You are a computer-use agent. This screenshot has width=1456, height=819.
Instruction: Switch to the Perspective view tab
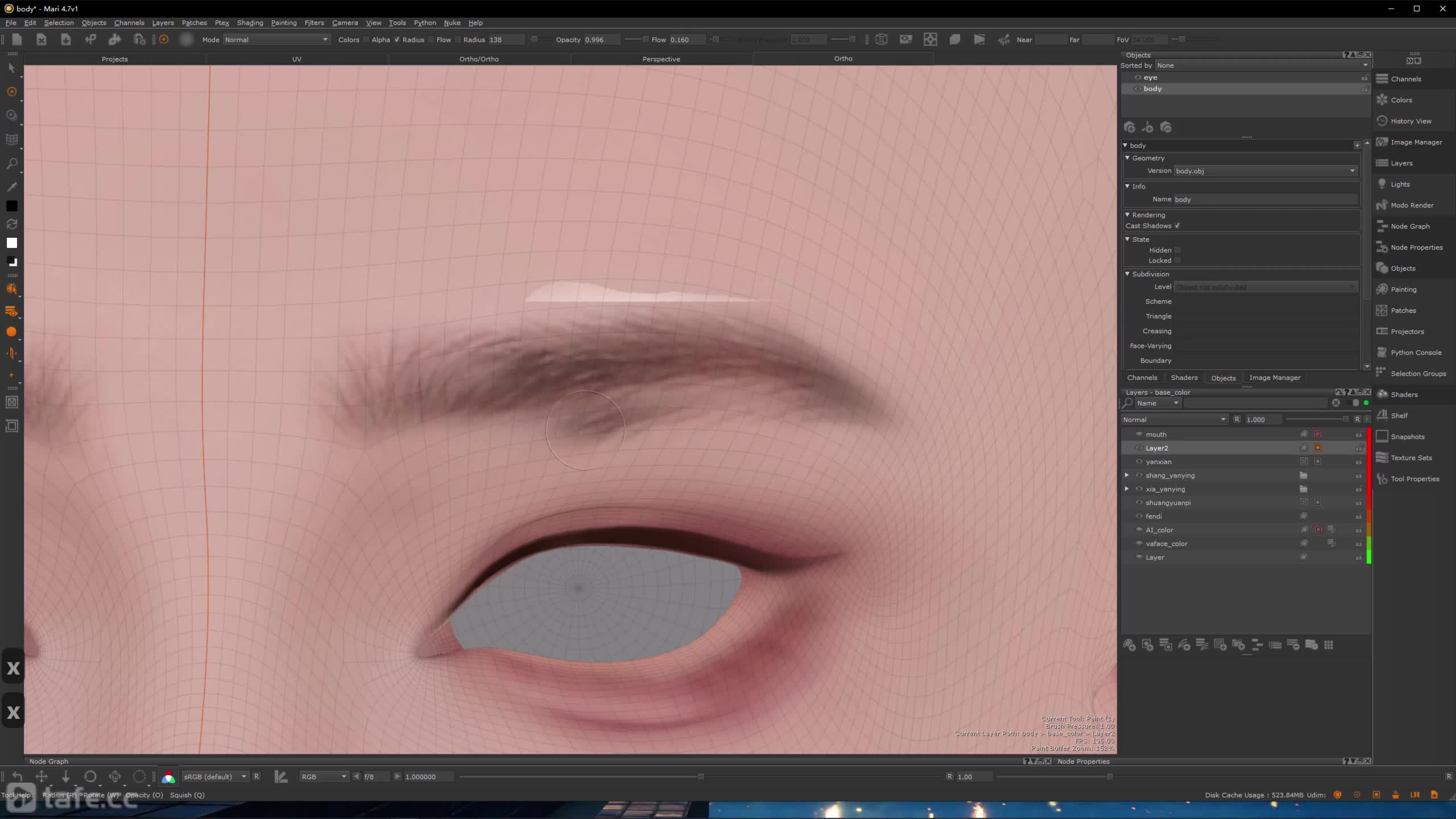661,59
